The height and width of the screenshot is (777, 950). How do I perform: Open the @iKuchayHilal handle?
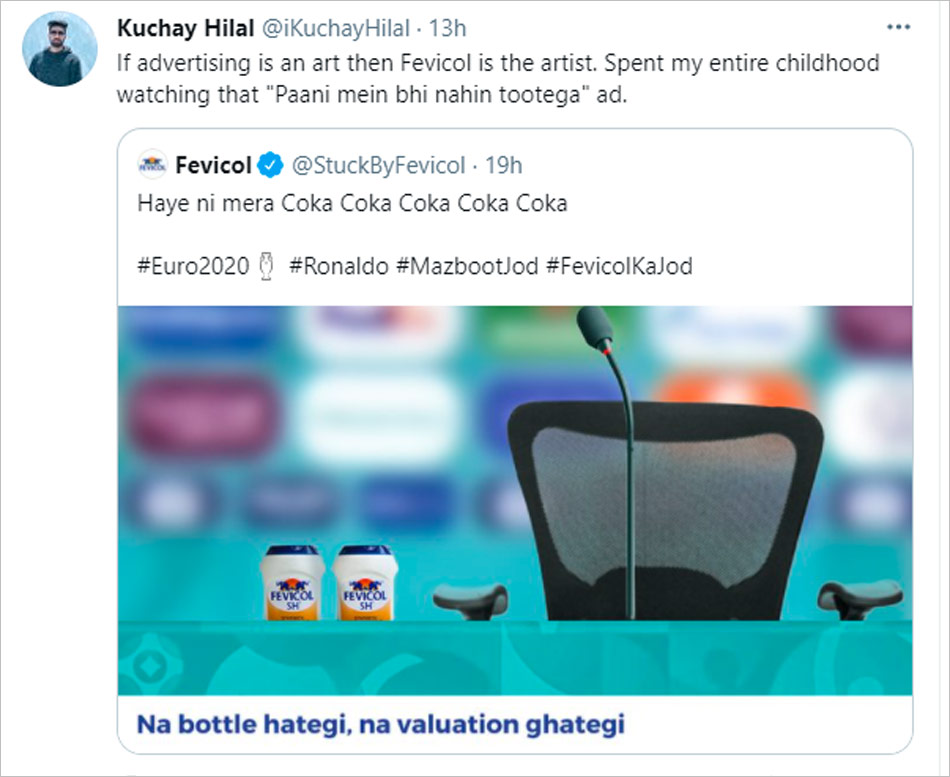click(338, 29)
